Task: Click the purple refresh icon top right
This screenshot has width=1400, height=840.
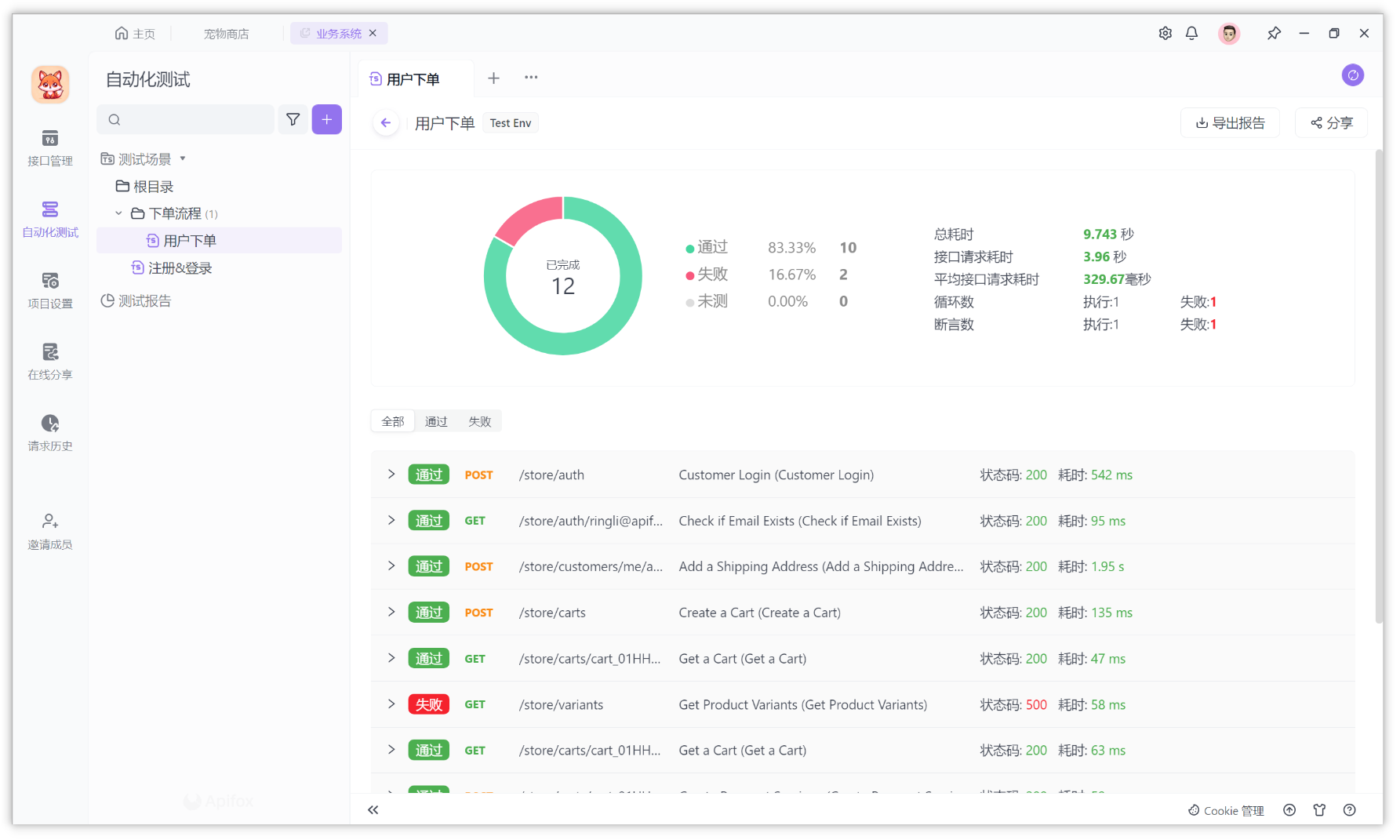Action: (x=1353, y=75)
